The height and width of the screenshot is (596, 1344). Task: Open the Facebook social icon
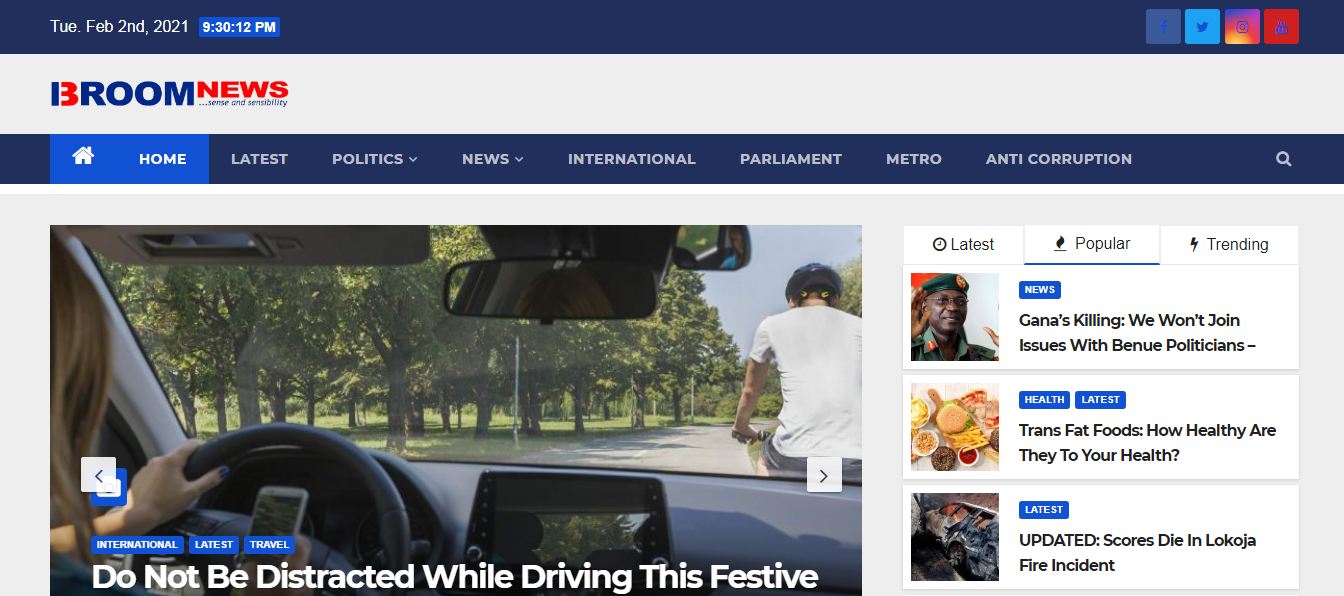(x=1163, y=27)
